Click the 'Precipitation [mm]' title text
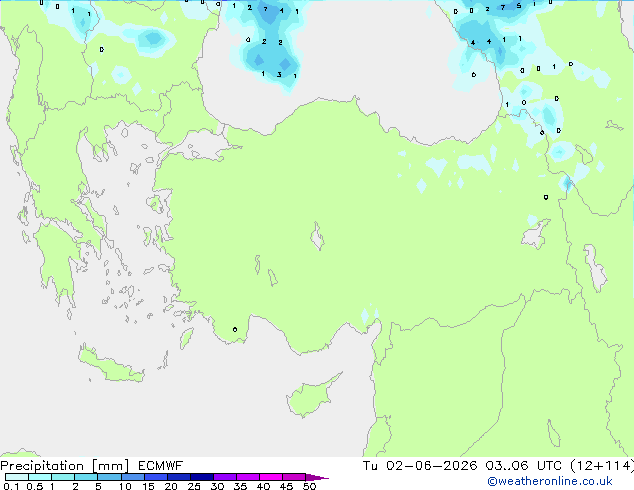The height and width of the screenshot is (490, 634). pyautogui.click(x=65, y=466)
